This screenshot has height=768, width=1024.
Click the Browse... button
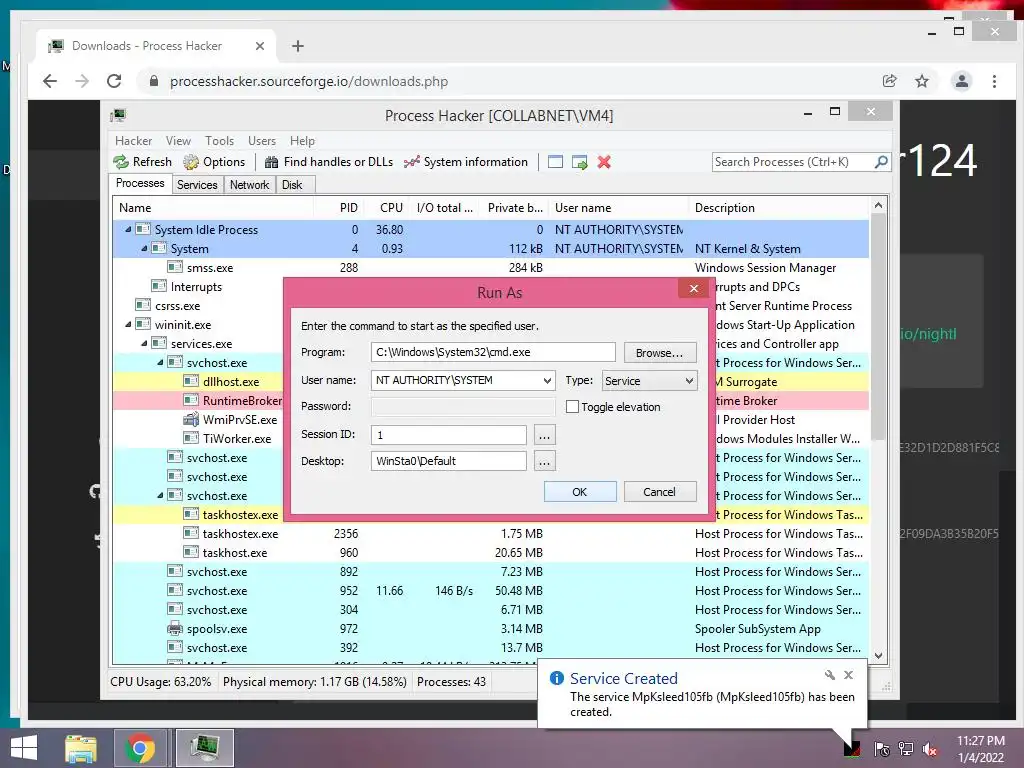click(660, 353)
